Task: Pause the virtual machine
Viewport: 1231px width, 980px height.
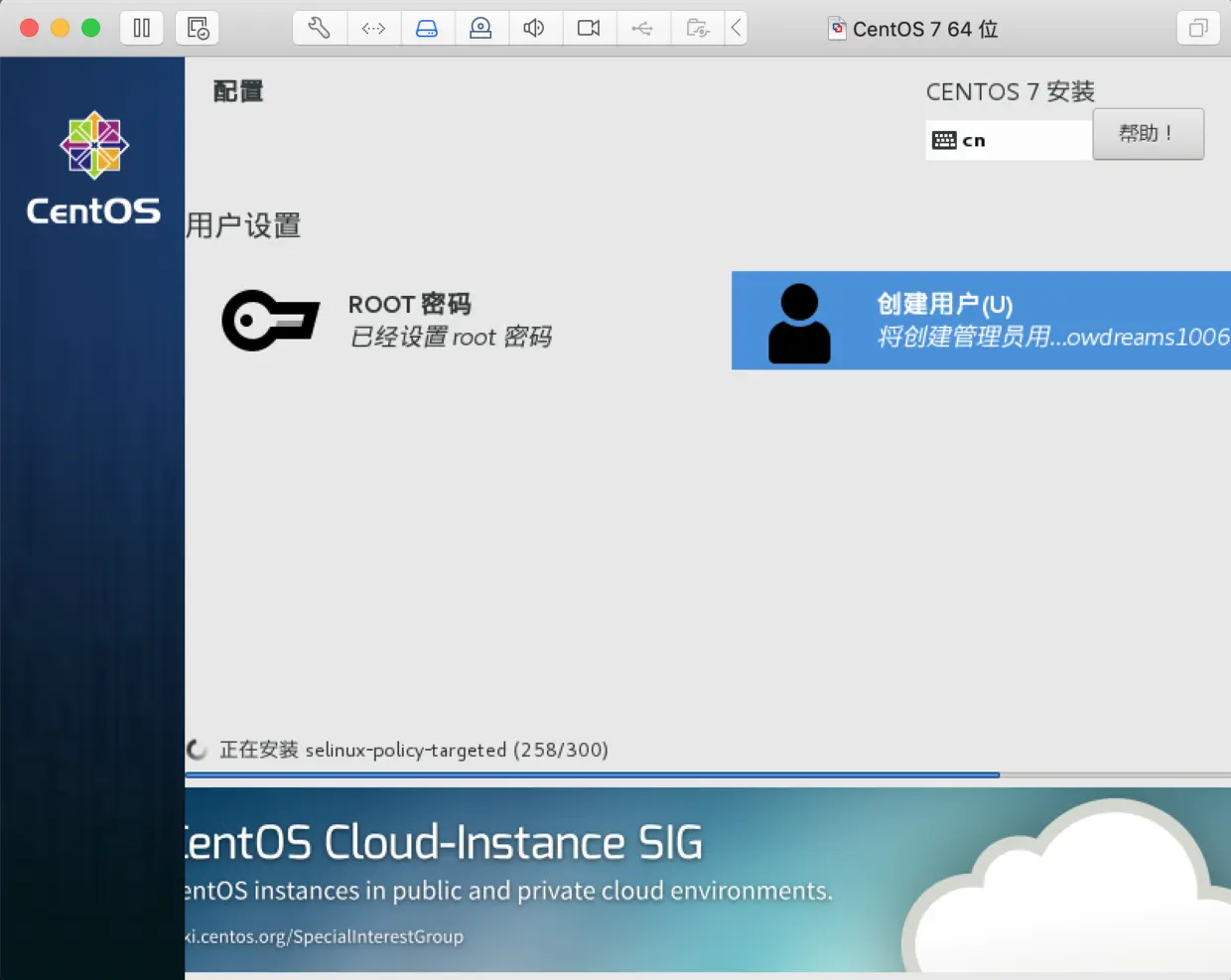Action: pyautogui.click(x=141, y=28)
